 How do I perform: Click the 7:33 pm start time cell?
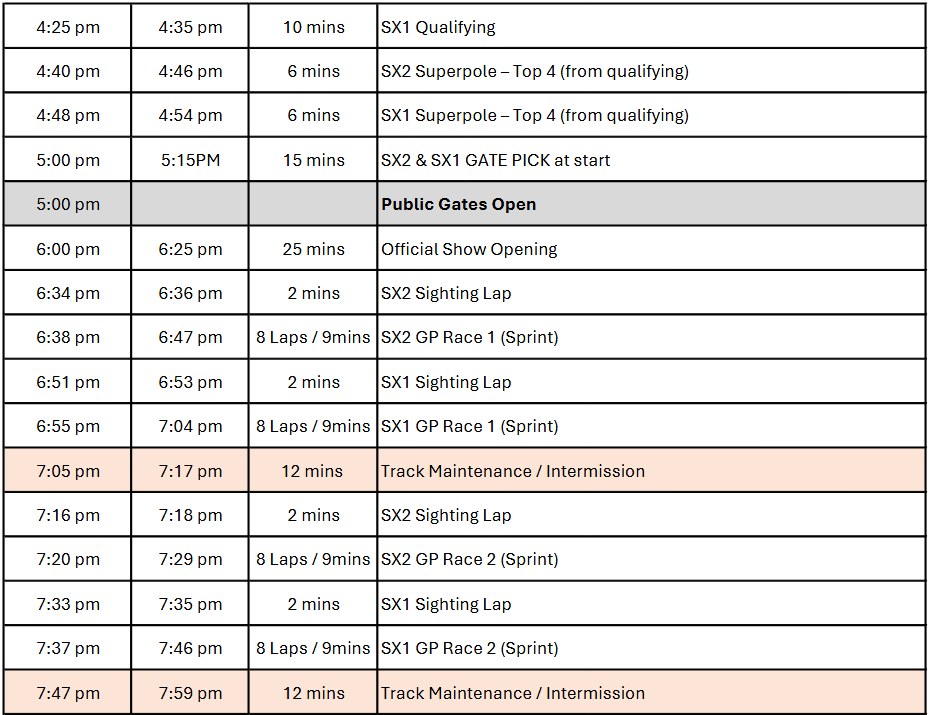pos(68,604)
